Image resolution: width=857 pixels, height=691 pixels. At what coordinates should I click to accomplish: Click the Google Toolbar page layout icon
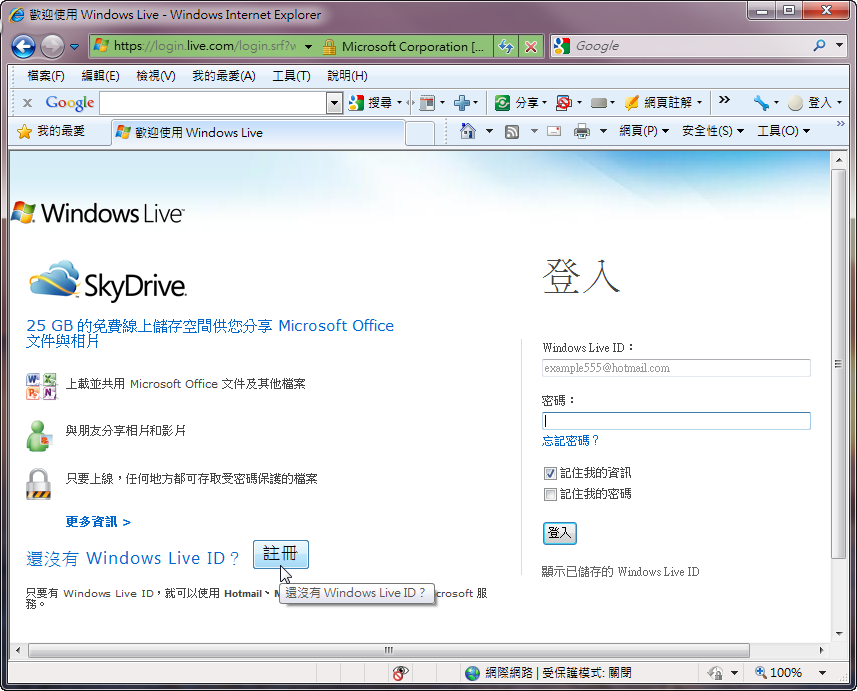pos(427,102)
